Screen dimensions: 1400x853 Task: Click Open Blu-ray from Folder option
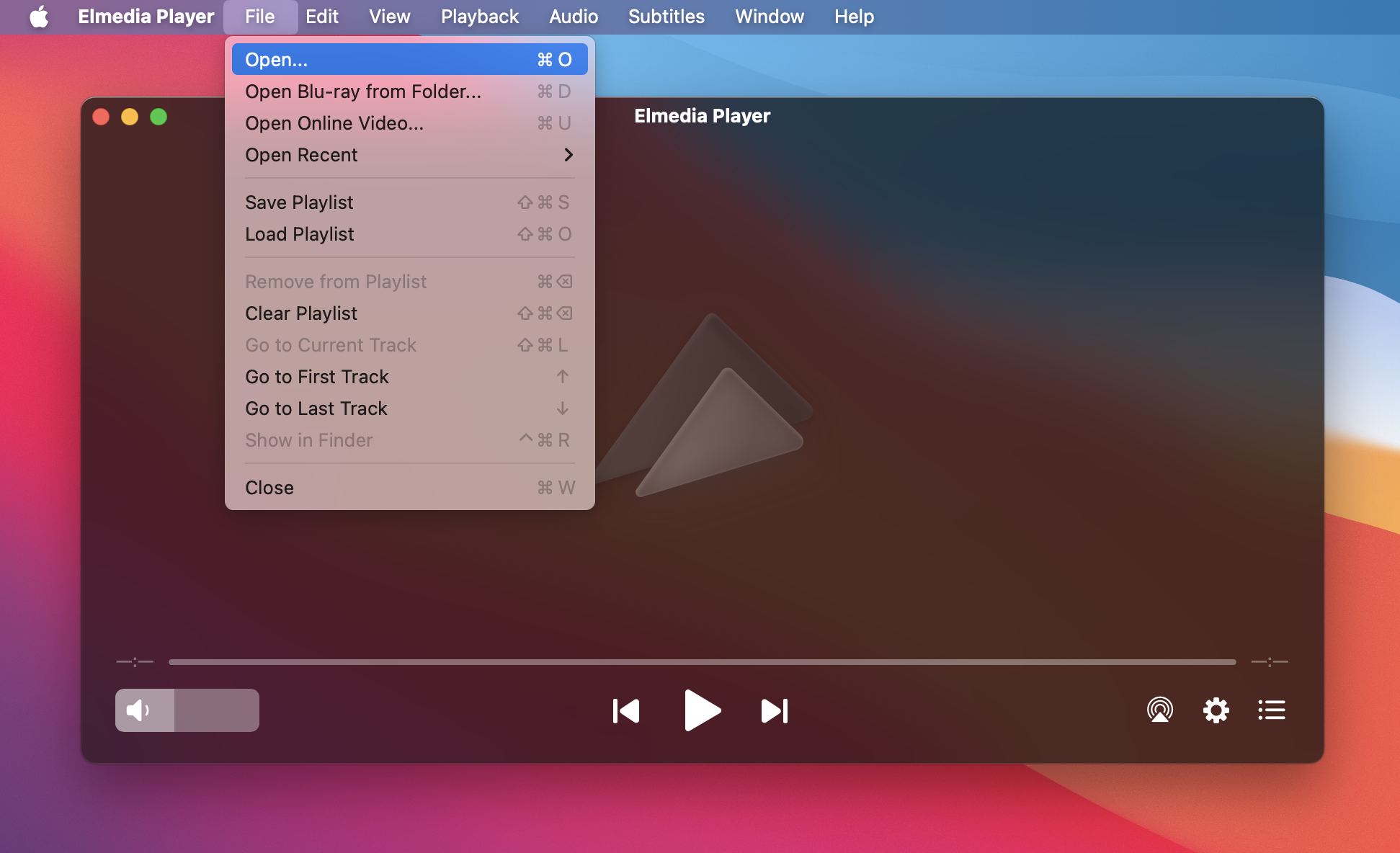pos(362,91)
